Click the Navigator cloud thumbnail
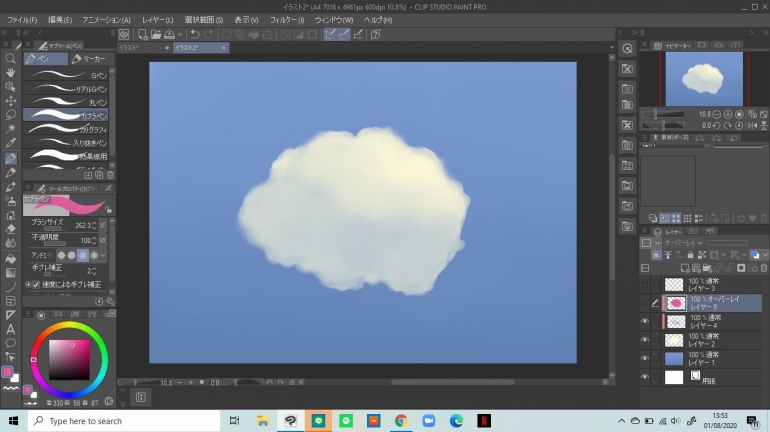The height and width of the screenshot is (432, 770). click(x=704, y=79)
